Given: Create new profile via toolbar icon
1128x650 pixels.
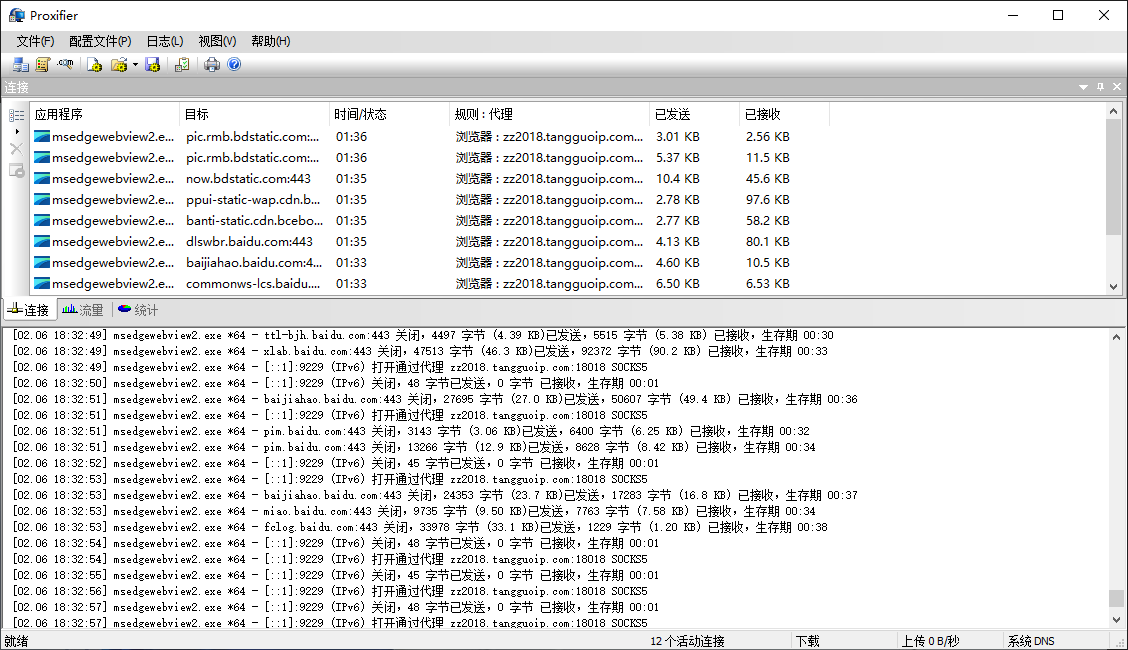Looking at the screenshot, I should click(94, 65).
